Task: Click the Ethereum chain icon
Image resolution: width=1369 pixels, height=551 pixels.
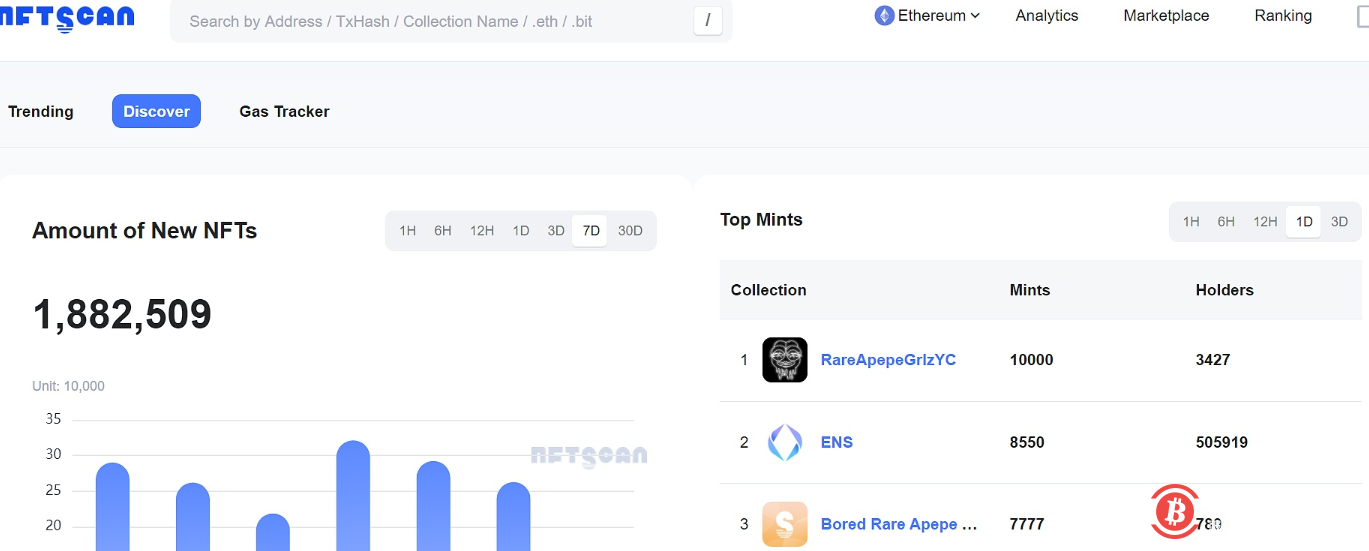Action: [x=884, y=16]
